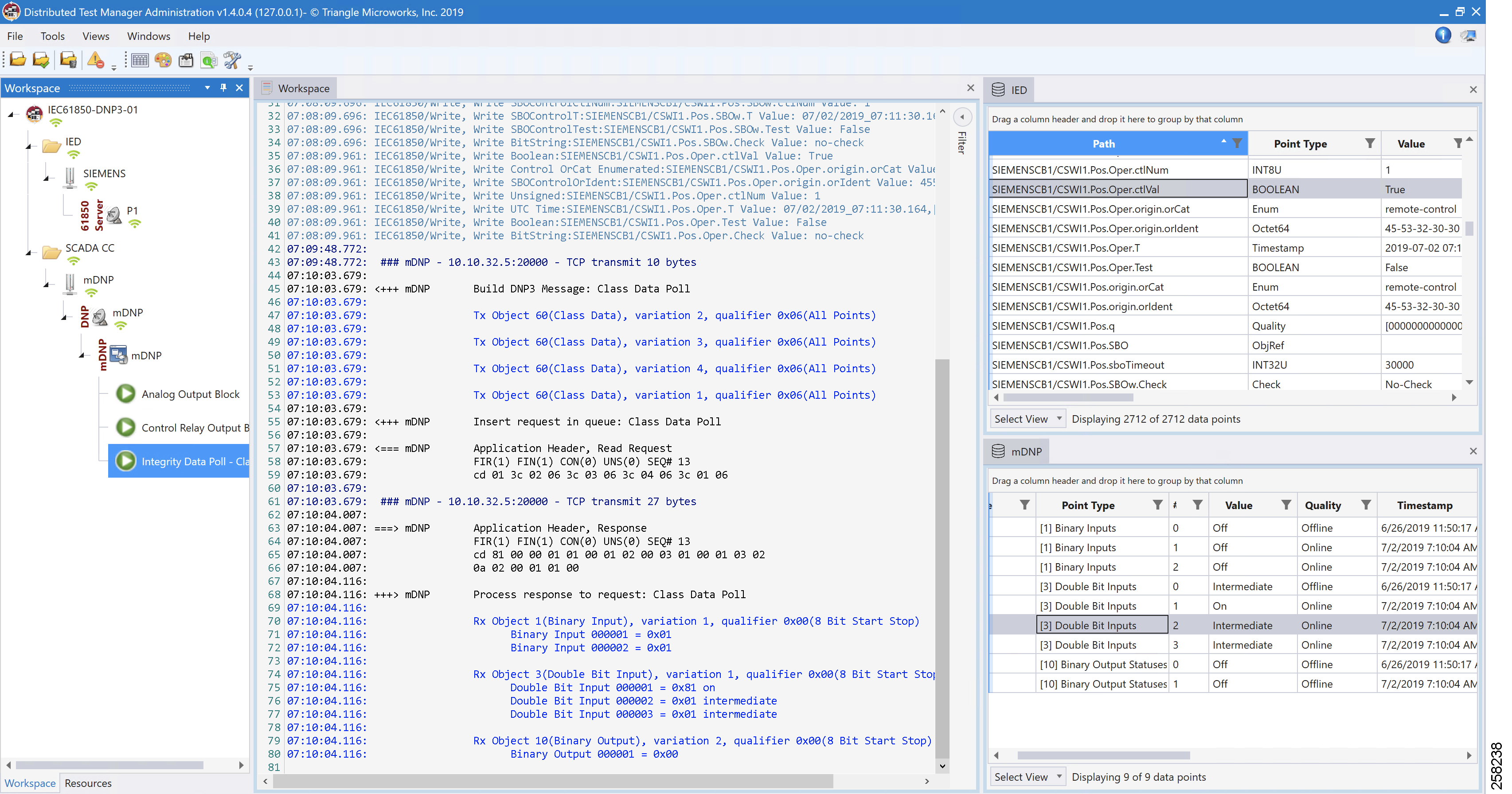Open workspace folder icon in toolbar

(18, 59)
